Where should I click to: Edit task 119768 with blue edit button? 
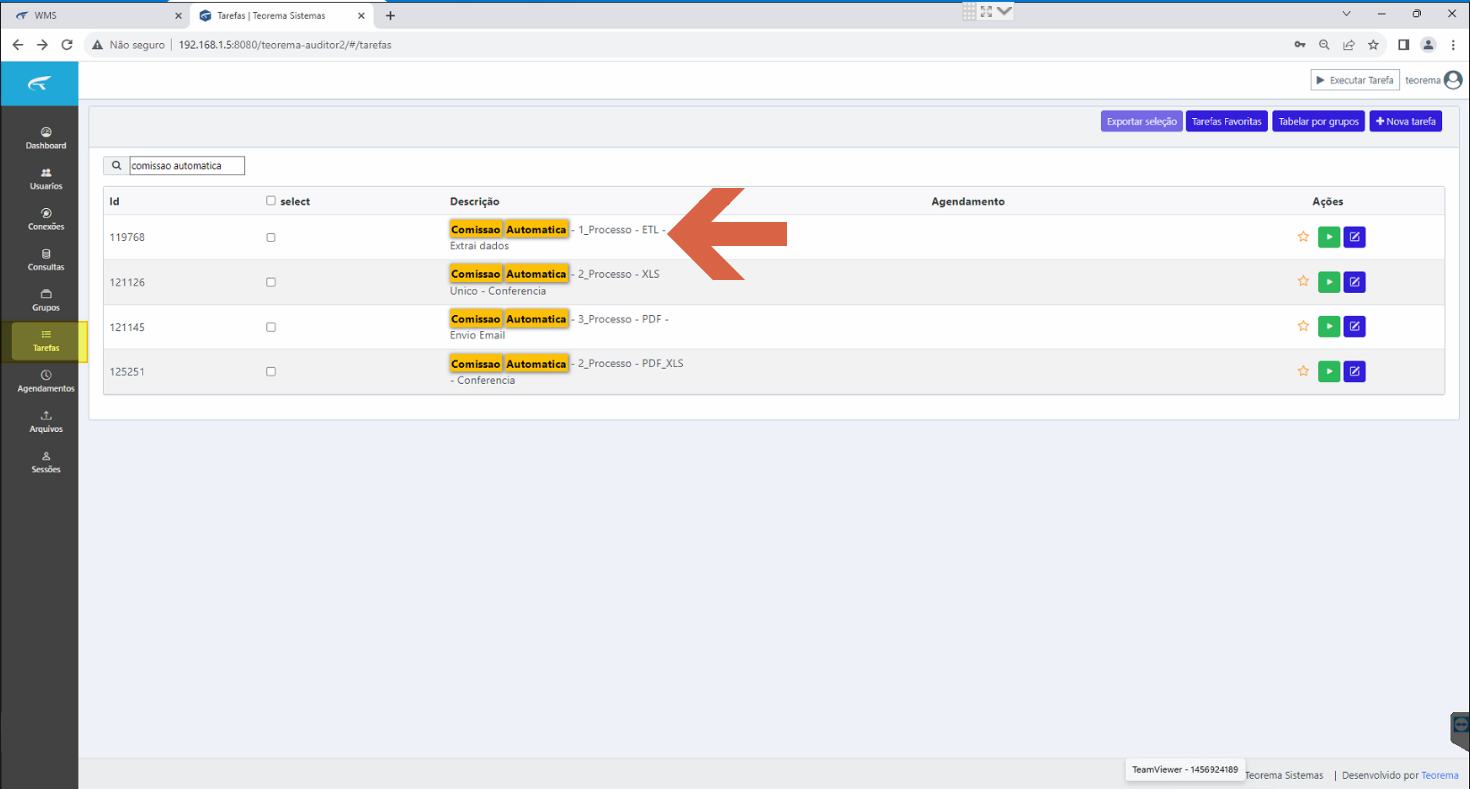1355,237
